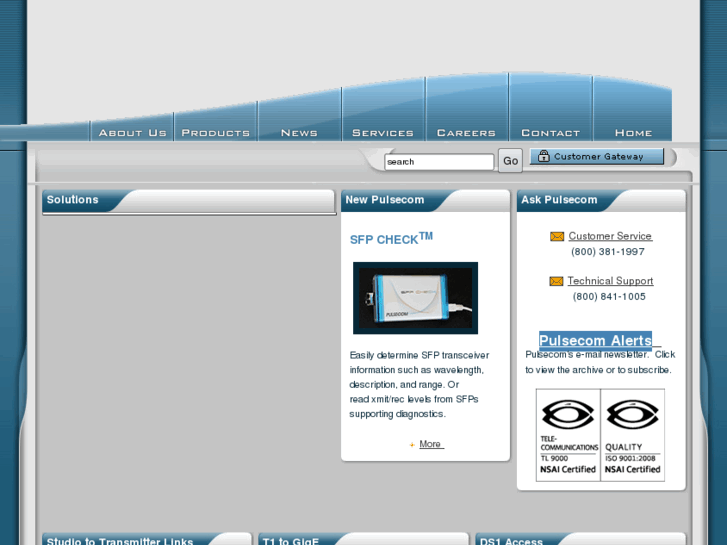Click the e-mail newsletter description text

600,362
